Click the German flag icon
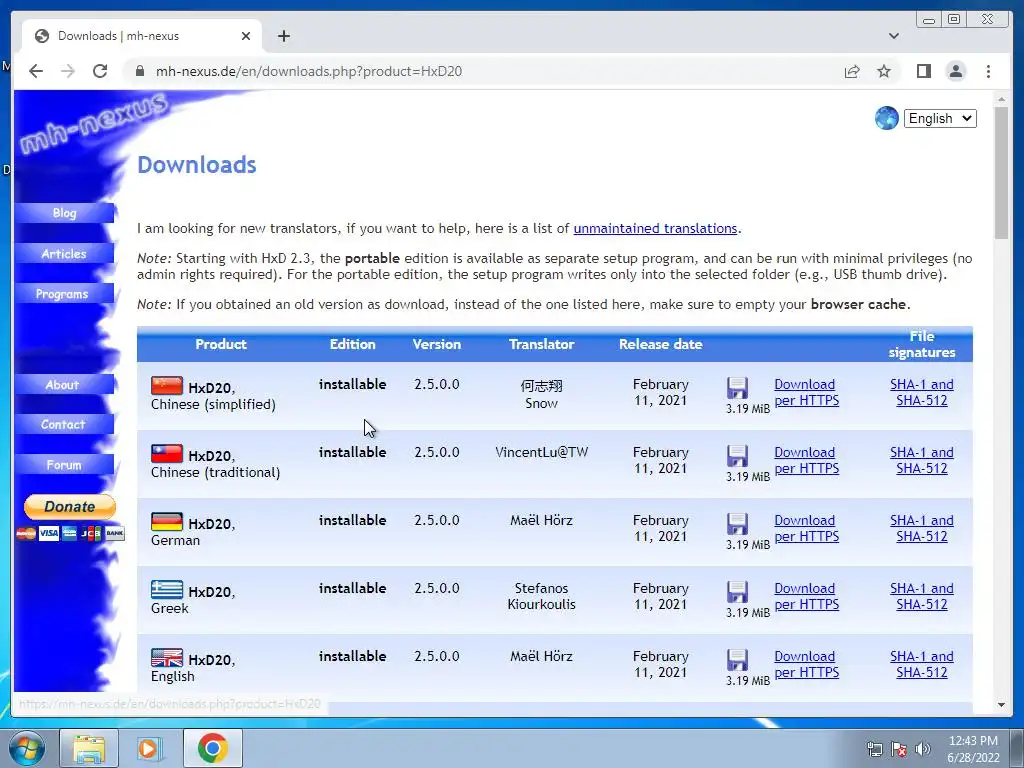The height and width of the screenshot is (768, 1024). tap(167, 522)
